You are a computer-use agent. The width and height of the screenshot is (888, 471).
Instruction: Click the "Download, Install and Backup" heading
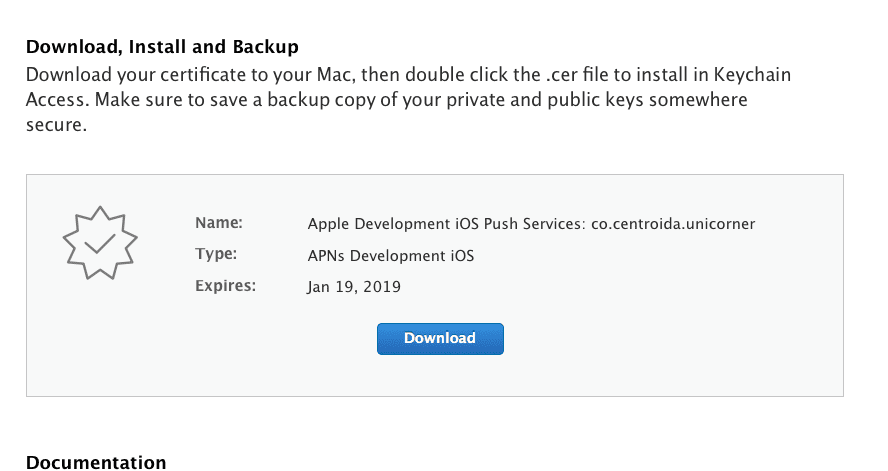[x=163, y=47]
